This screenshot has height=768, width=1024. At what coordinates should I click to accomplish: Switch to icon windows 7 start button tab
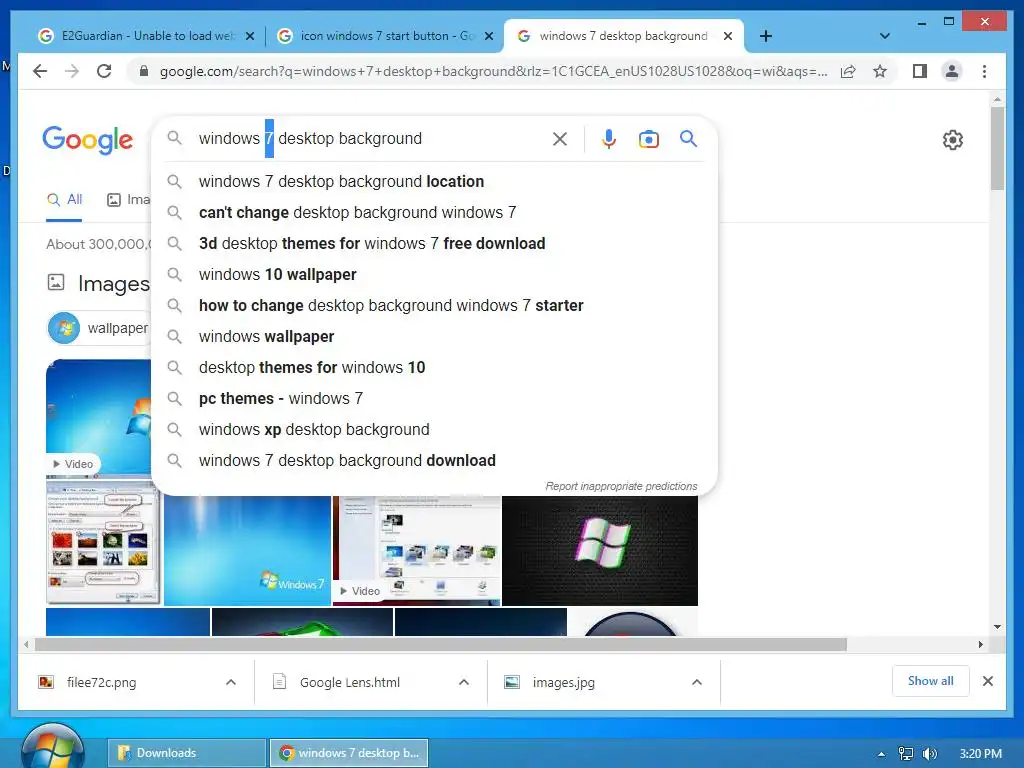[385, 36]
